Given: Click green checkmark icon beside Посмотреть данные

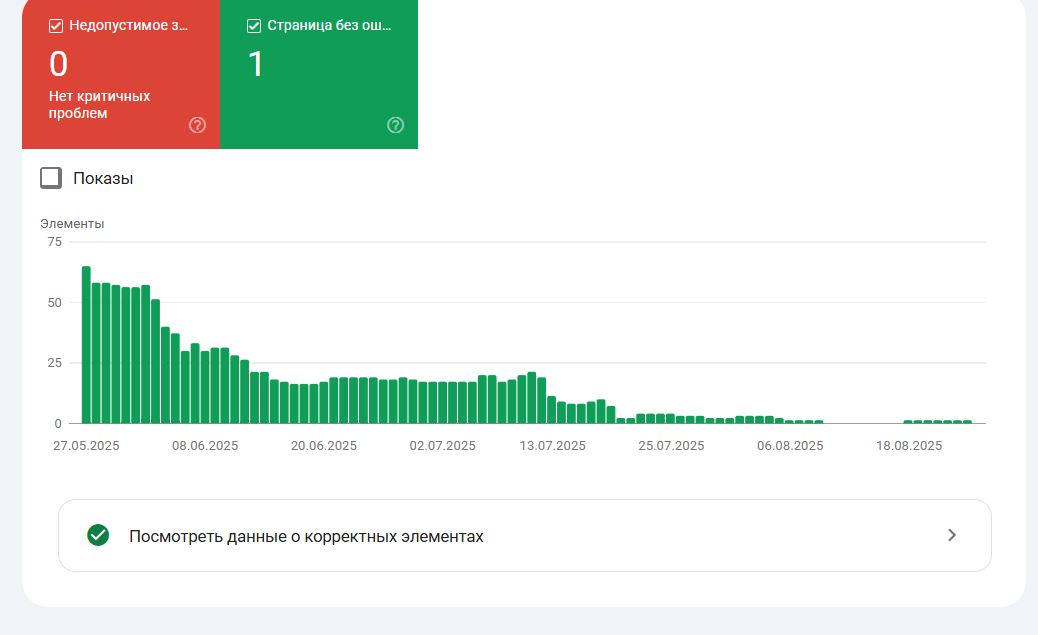Looking at the screenshot, I should coord(98,535).
